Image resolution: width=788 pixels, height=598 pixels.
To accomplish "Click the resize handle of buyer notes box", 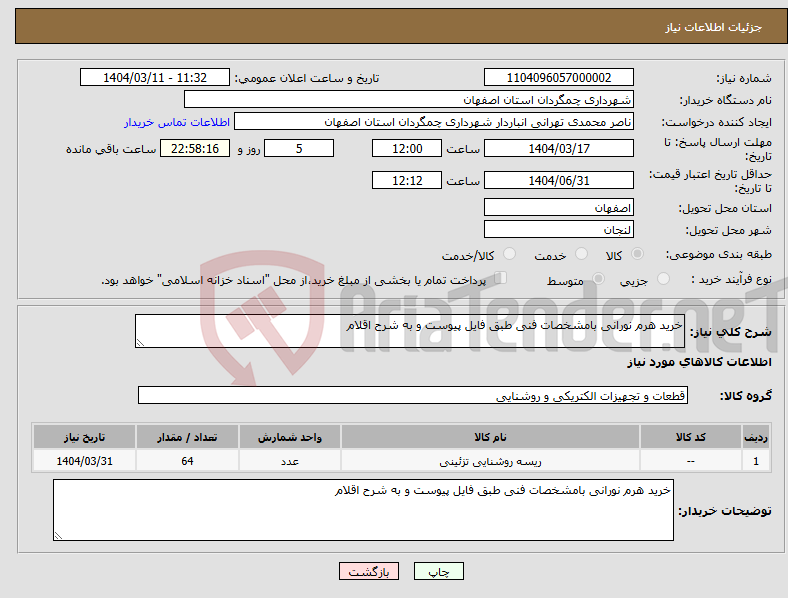I will 58,536.
